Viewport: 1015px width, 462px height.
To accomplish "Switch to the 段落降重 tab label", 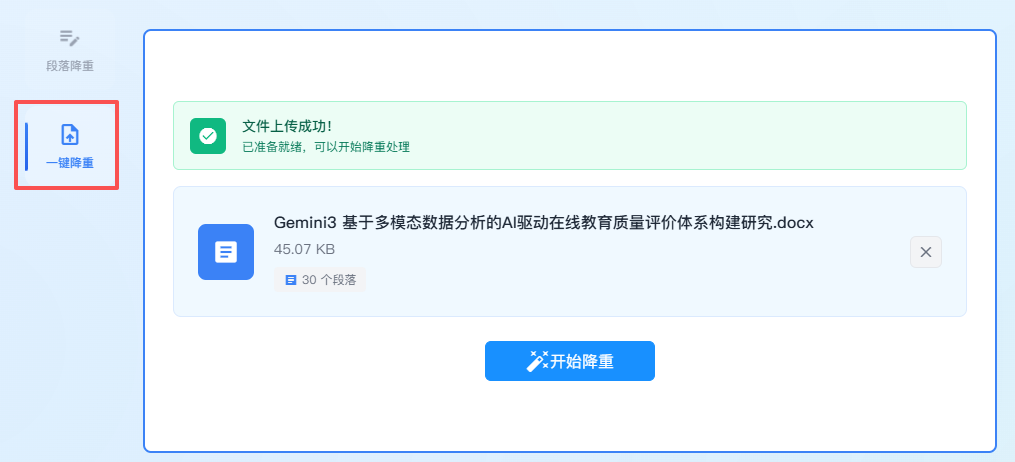I will 70,66.
